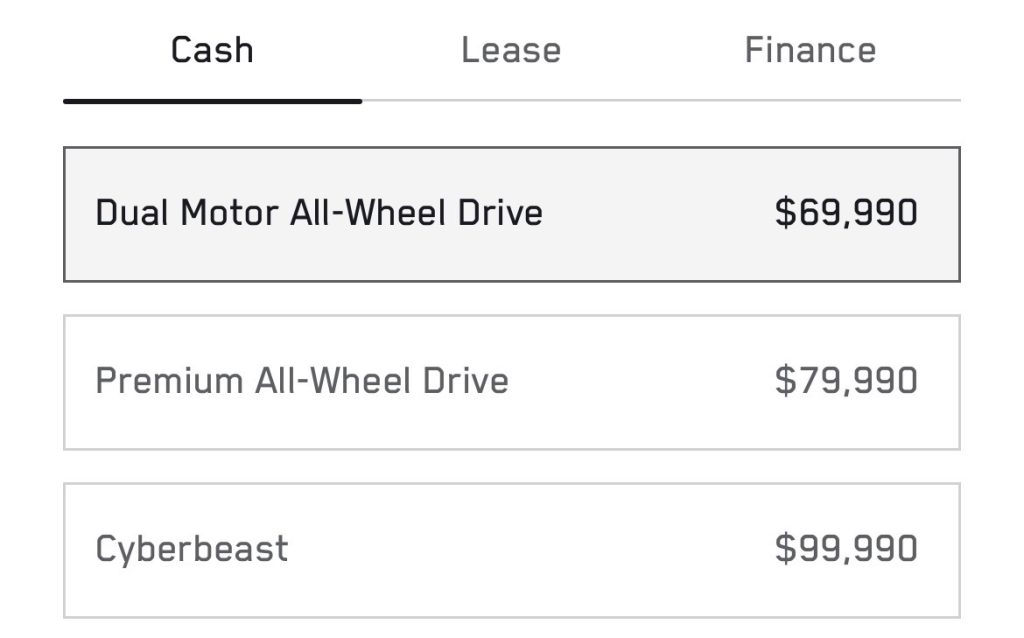Image resolution: width=1024 pixels, height=638 pixels.
Task: Click the gray divider line under Finance
Action: tap(810, 101)
